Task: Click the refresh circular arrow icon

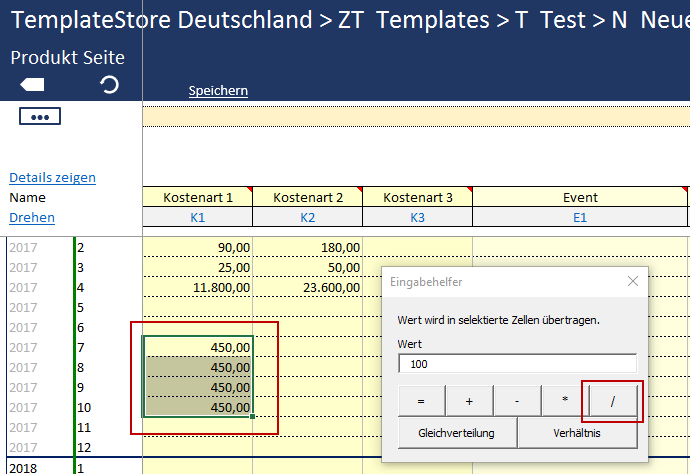Action: (110, 85)
